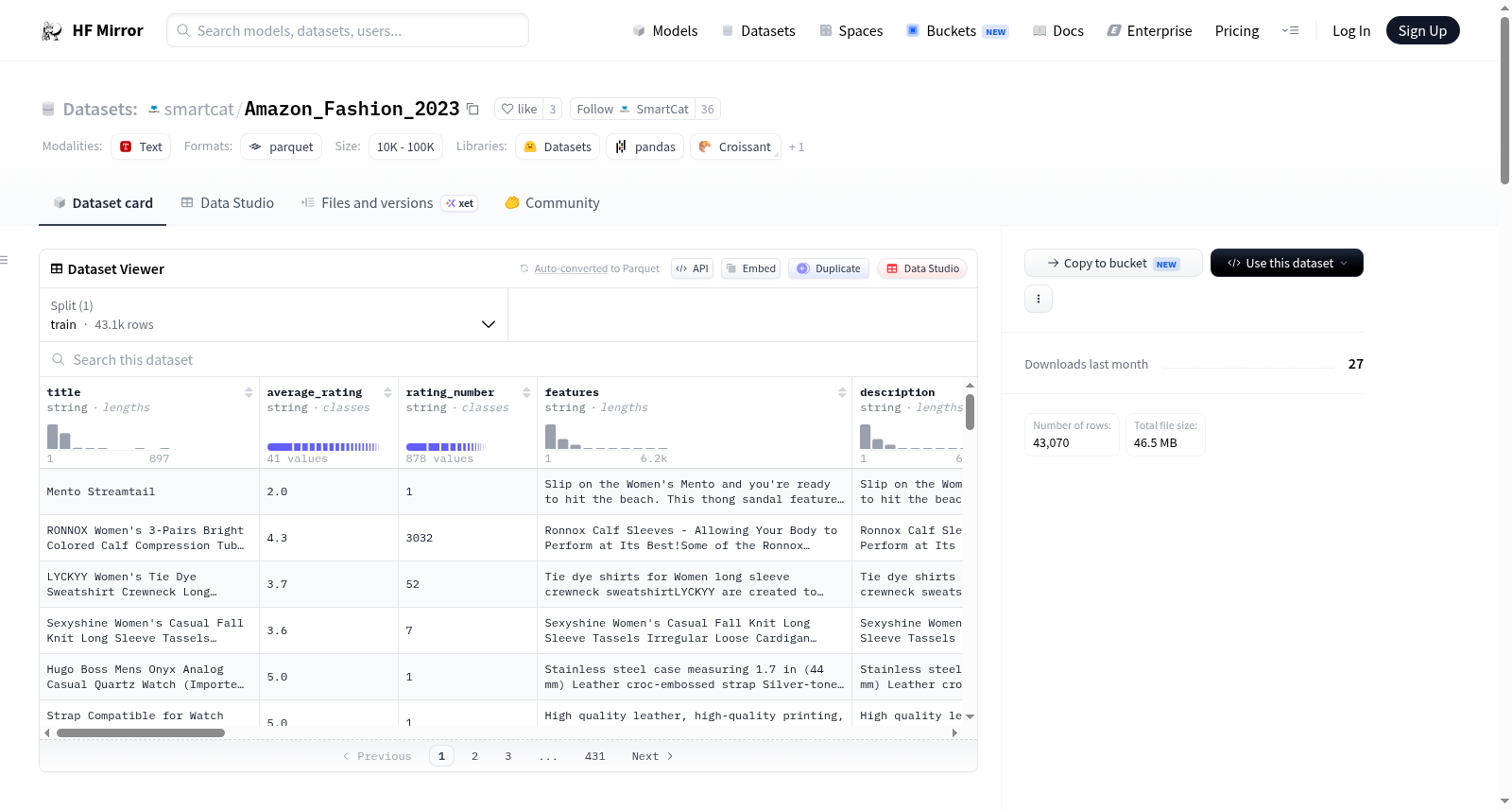1512x810 pixels.
Task: Open the API button
Action: (692, 268)
